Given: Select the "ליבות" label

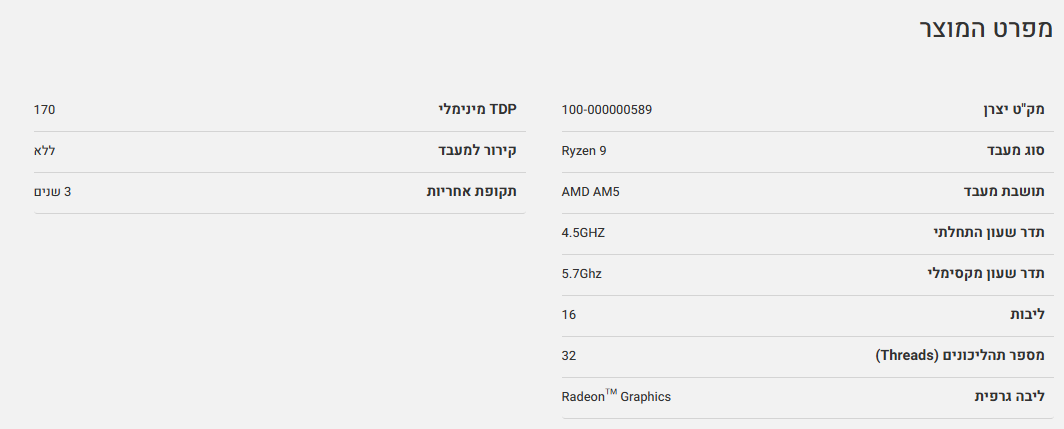Looking at the screenshot, I should [x=1027, y=314].
